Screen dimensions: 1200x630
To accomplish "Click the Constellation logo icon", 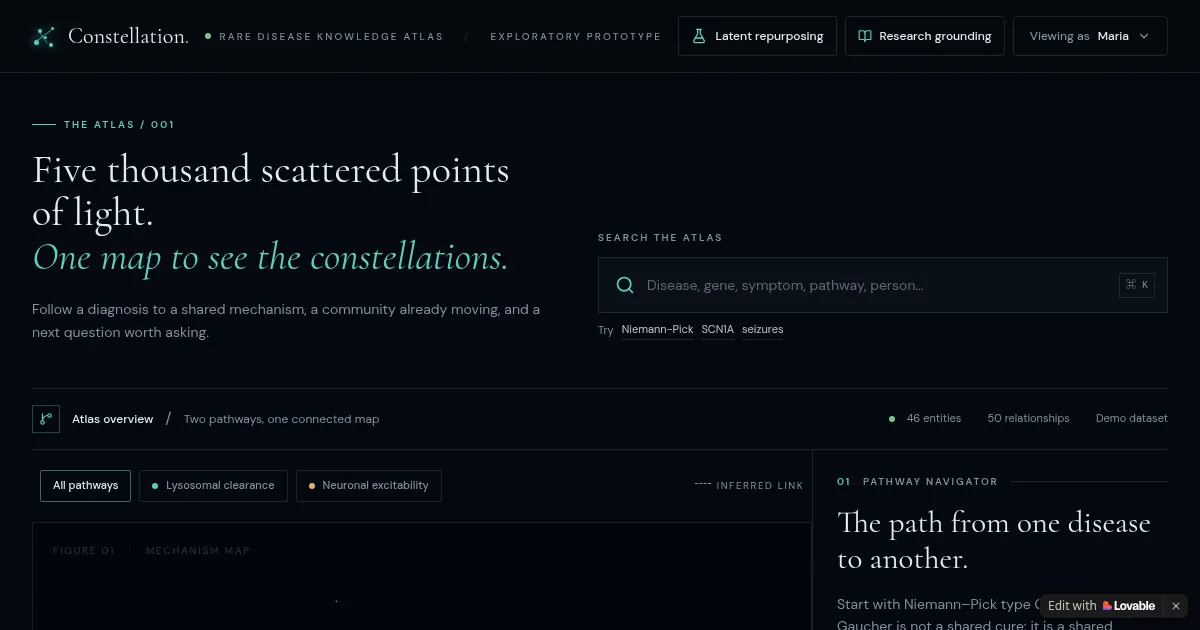I will coord(43,37).
